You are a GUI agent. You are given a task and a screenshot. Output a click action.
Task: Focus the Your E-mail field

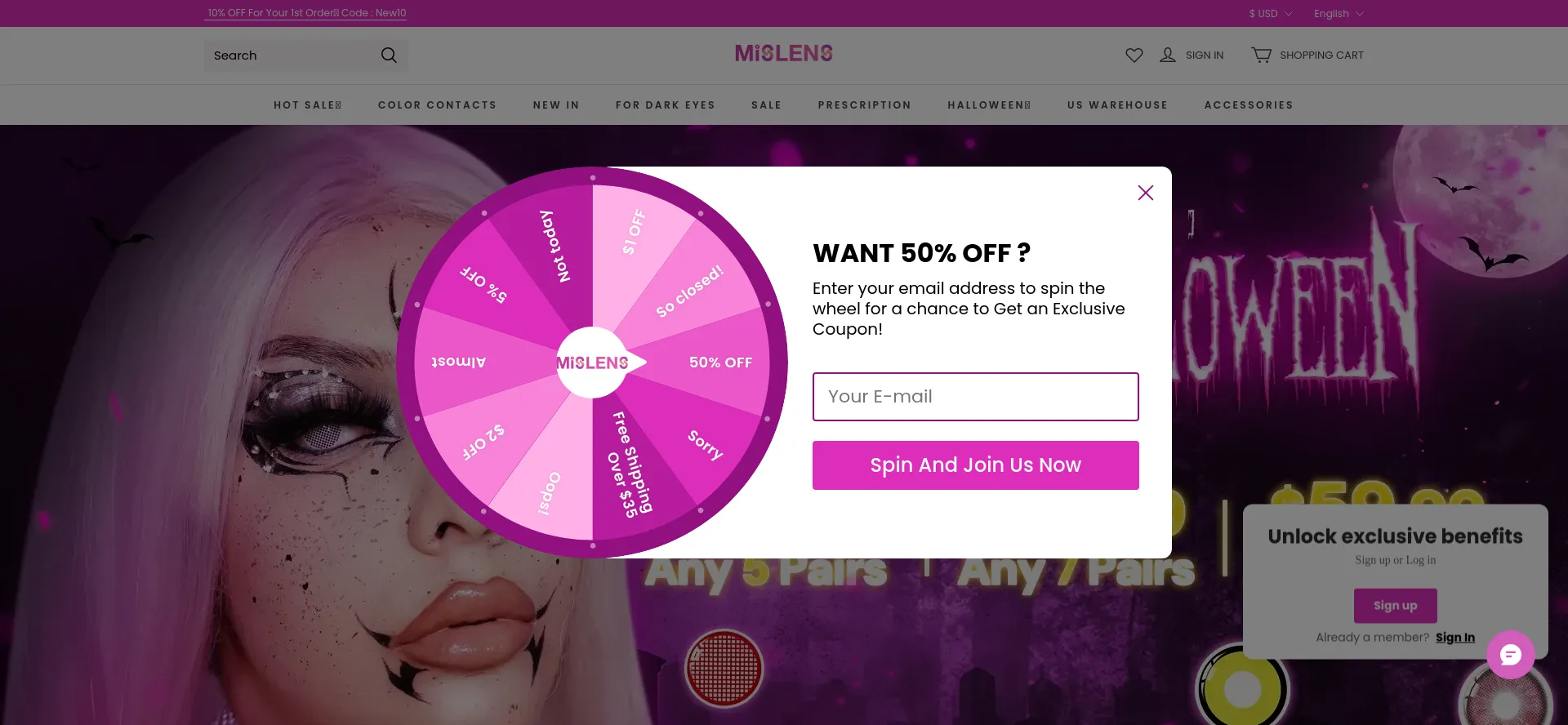[975, 397]
